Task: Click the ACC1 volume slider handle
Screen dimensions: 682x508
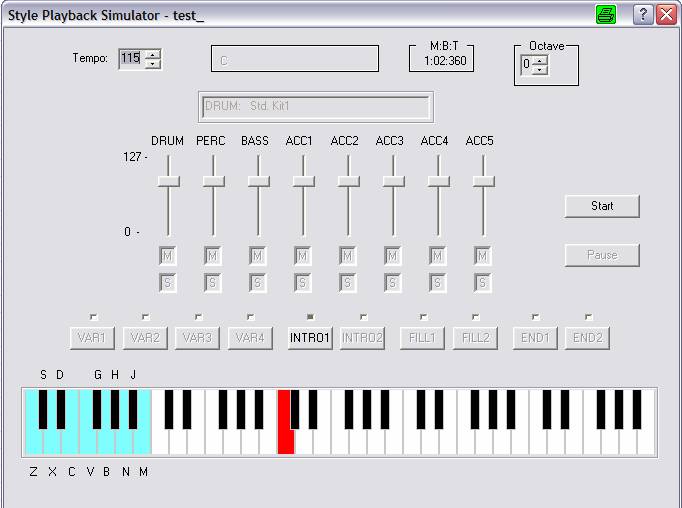Action: pyautogui.click(x=304, y=181)
